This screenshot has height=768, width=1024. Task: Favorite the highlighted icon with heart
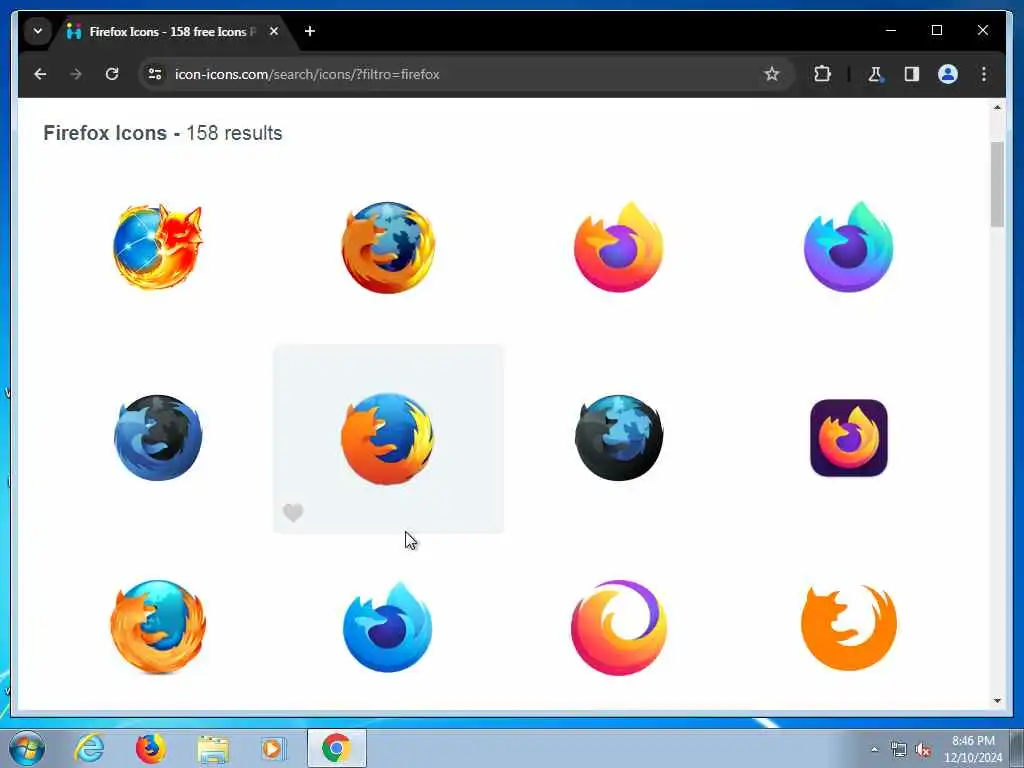coord(293,513)
